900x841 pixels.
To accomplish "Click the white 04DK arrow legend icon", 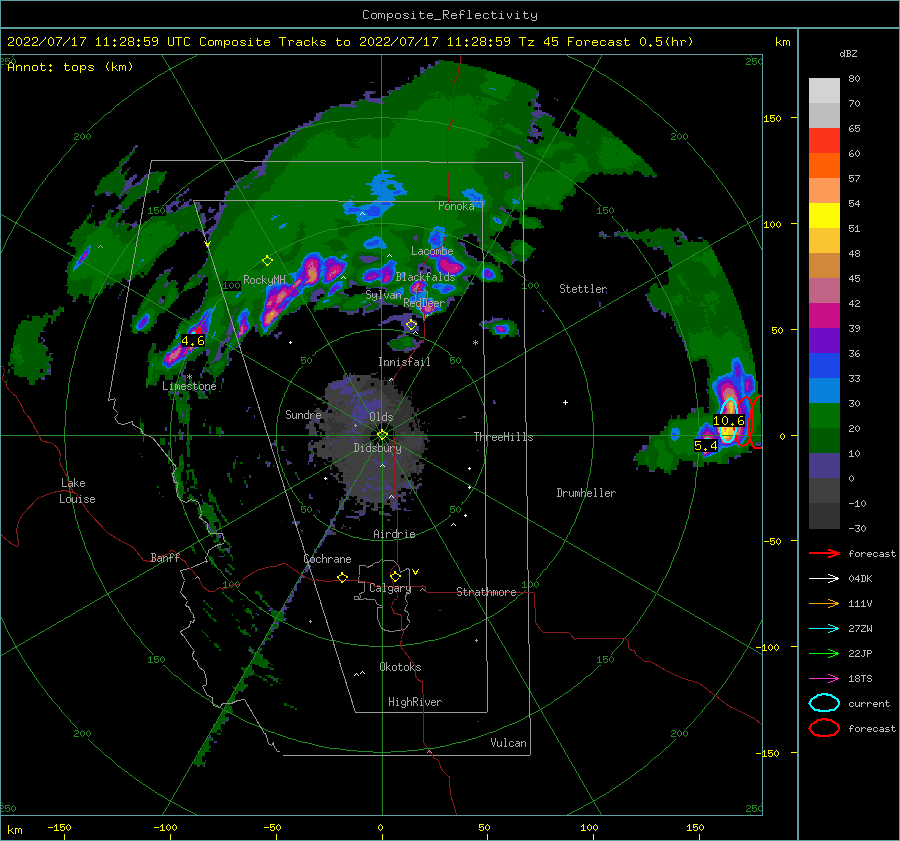I will click(824, 579).
